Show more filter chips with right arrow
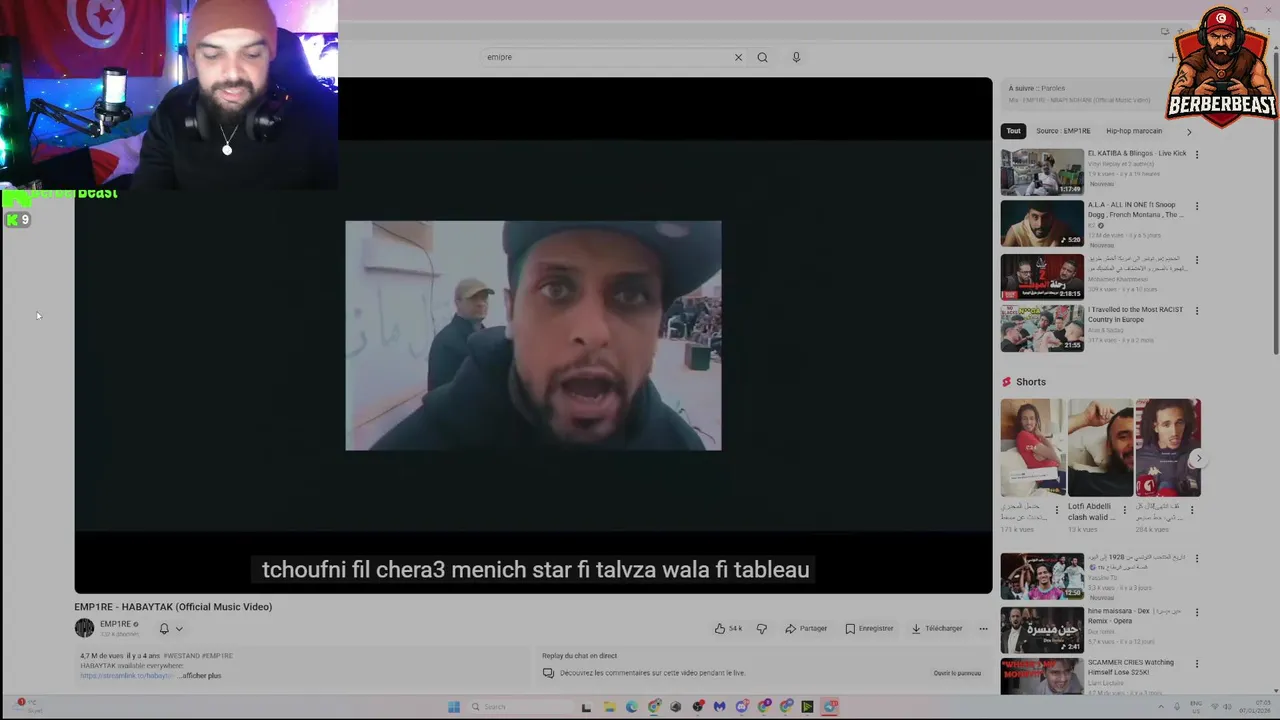The image size is (1280, 720). 1189,131
